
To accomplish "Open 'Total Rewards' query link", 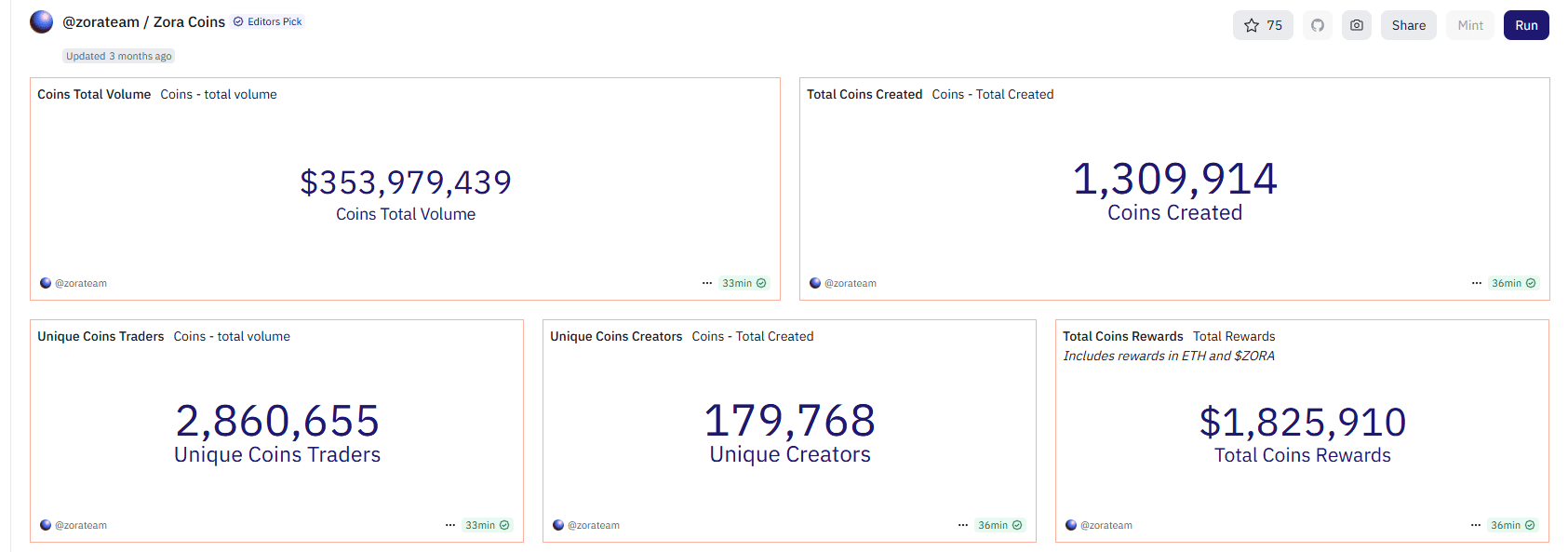I will click(1234, 336).
